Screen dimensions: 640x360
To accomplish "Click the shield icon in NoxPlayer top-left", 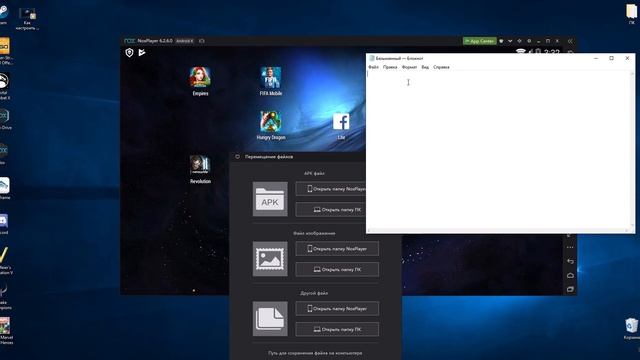I will [x=129, y=53].
